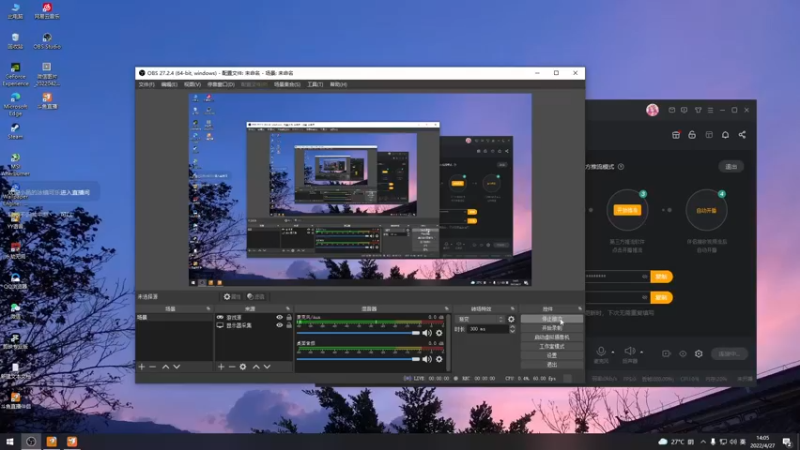Toggle lock on the 显示器采集 source
This screenshot has width=800, height=450.
289,325
